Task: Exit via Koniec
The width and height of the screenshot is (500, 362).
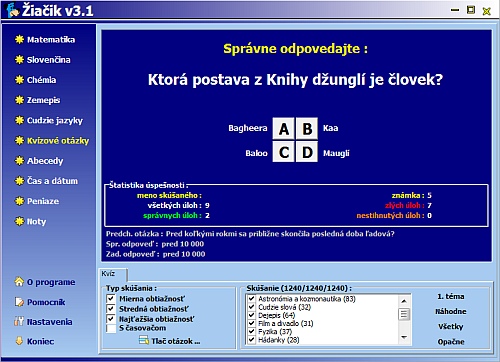Action: (x=40, y=341)
